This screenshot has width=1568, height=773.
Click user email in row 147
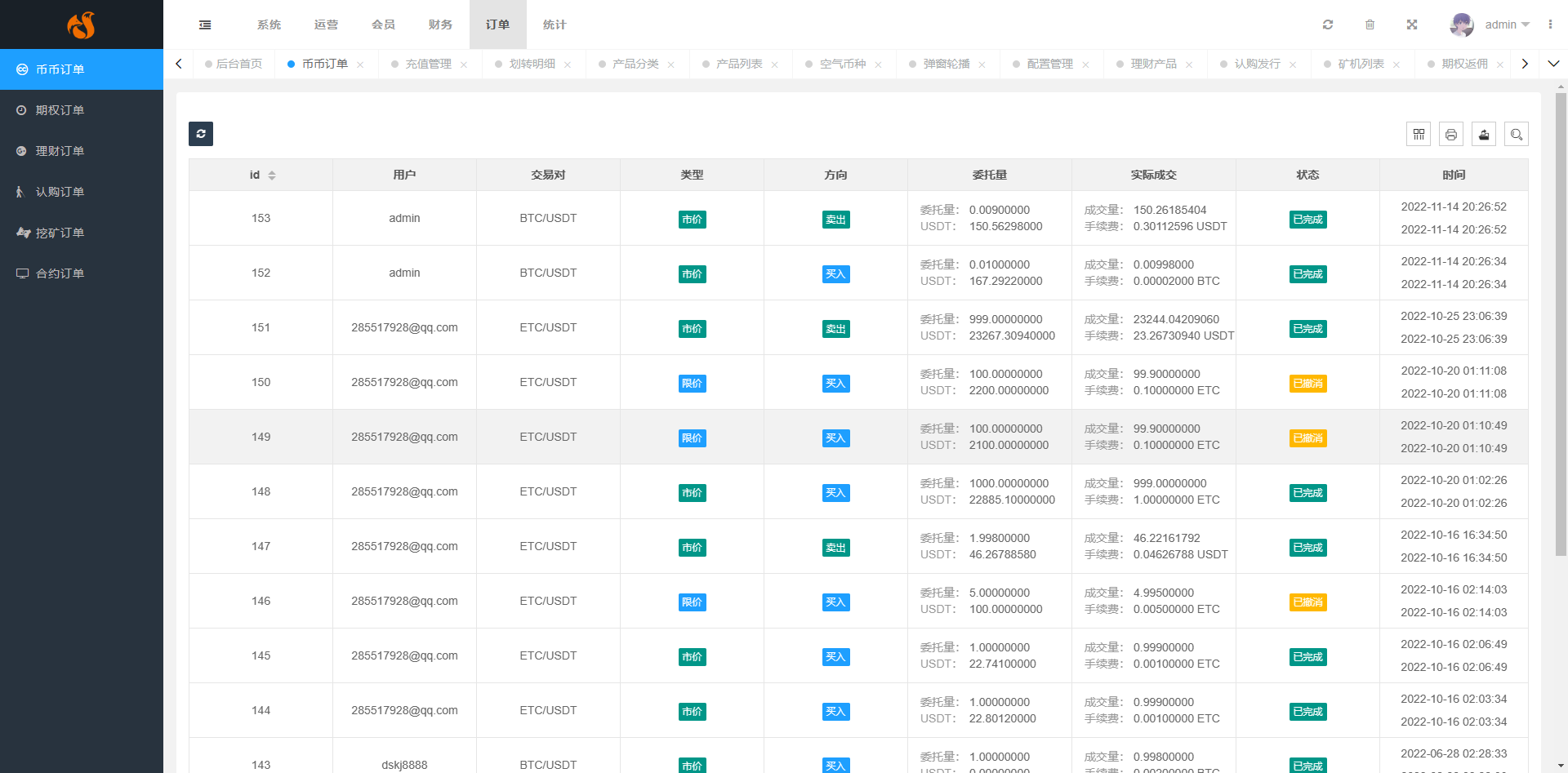coord(404,546)
